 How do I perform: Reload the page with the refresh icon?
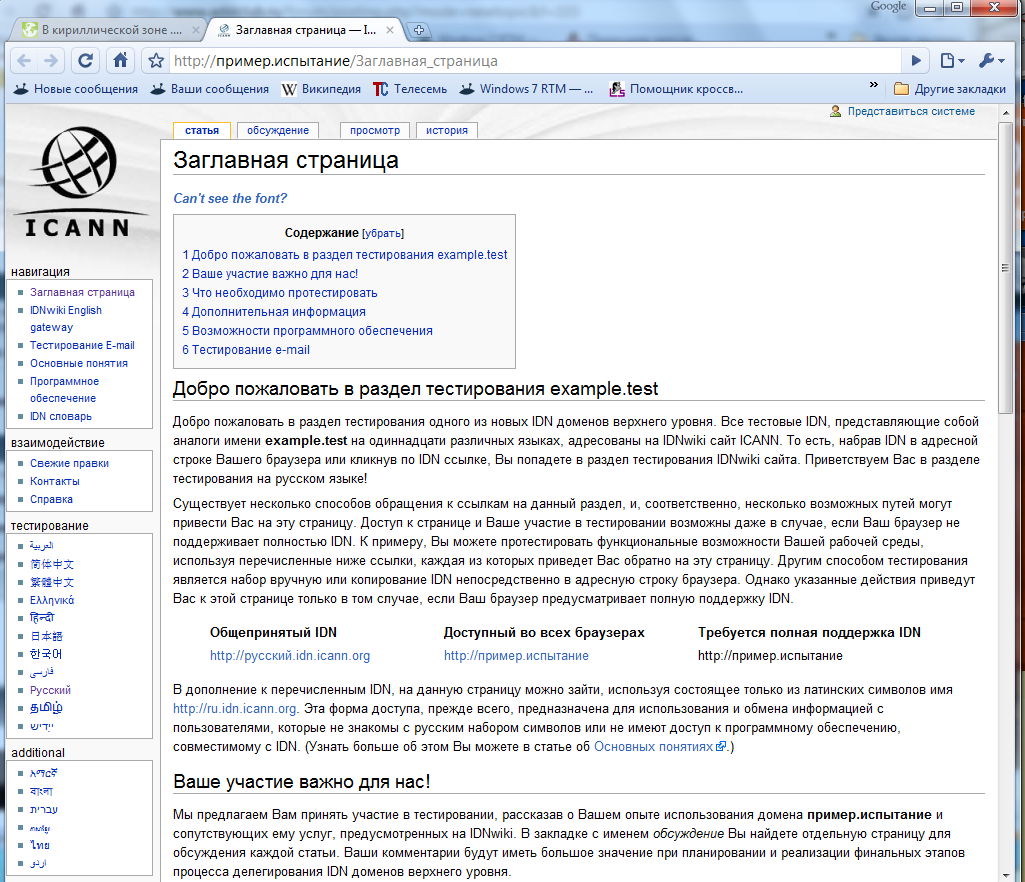pyautogui.click(x=85, y=61)
